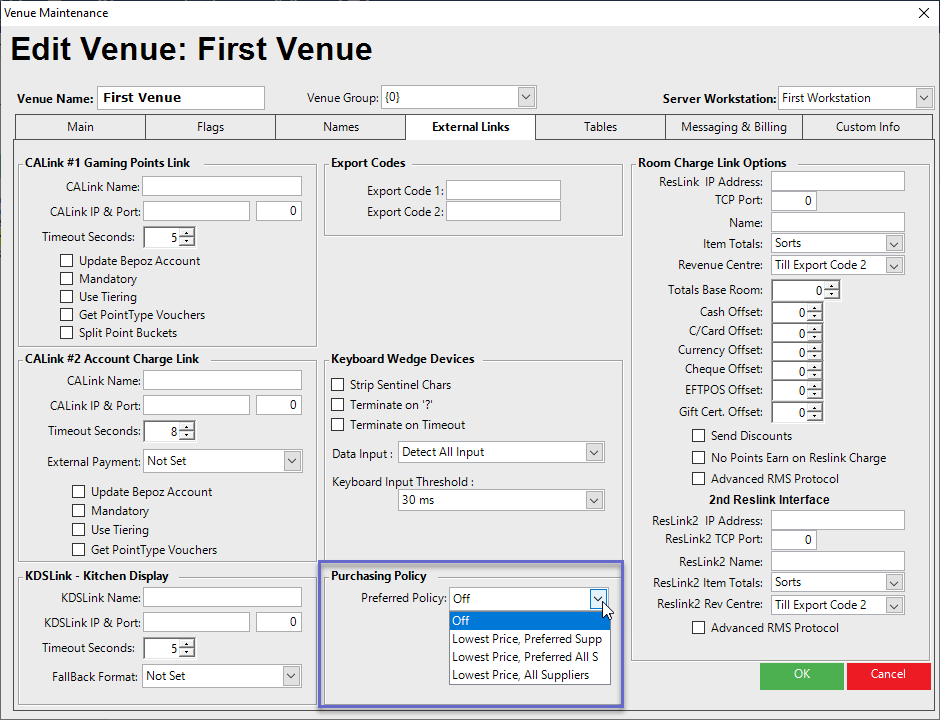The image size is (940, 720).
Task: Enable the Strip Sentinel Chars checkbox
Action: [x=338, y=385]
